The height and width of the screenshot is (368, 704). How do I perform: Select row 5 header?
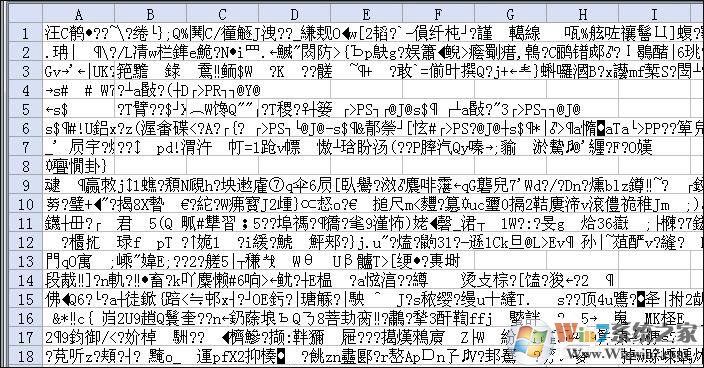(26, 109)
